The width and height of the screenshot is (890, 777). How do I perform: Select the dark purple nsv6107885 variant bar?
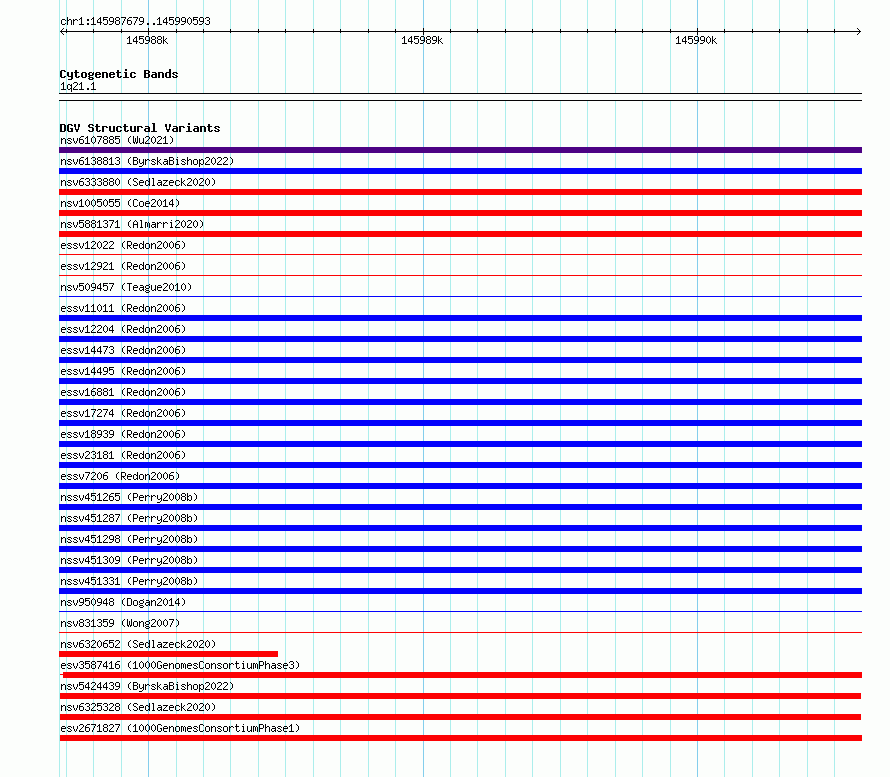pyautogui.click(x=460, y=150)
